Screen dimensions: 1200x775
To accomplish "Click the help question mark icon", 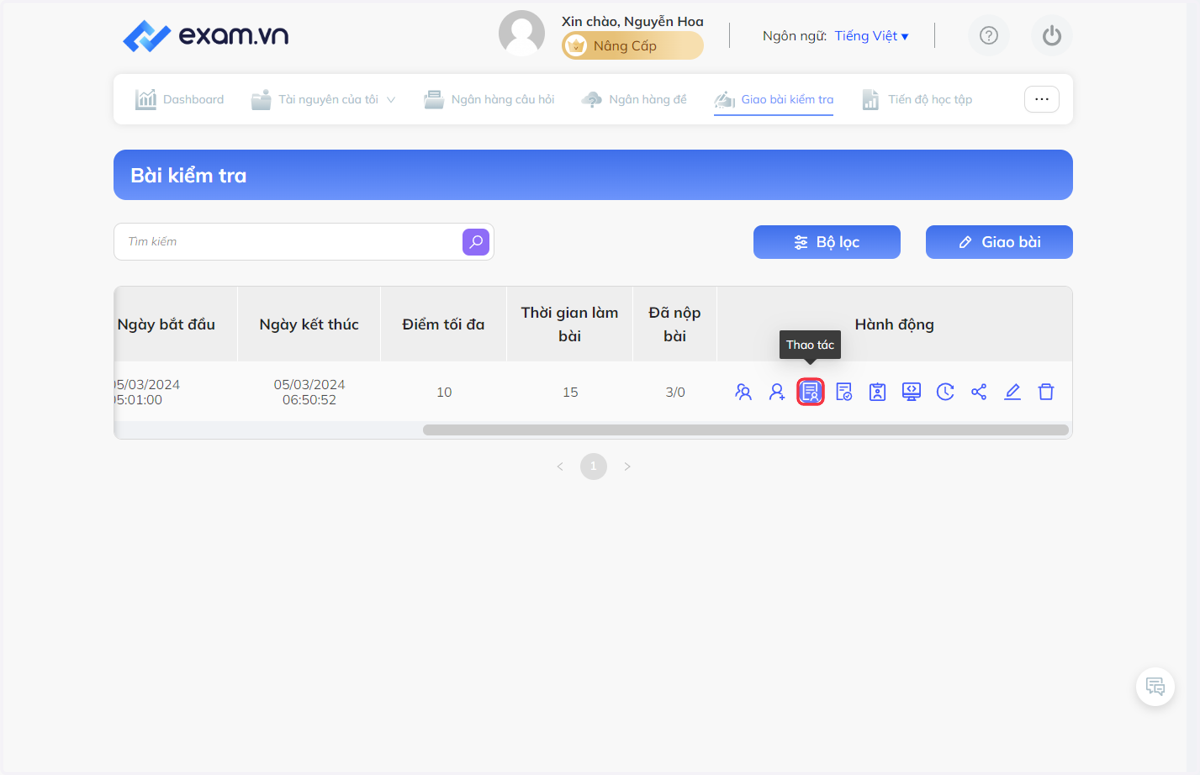I will point(989,36).
